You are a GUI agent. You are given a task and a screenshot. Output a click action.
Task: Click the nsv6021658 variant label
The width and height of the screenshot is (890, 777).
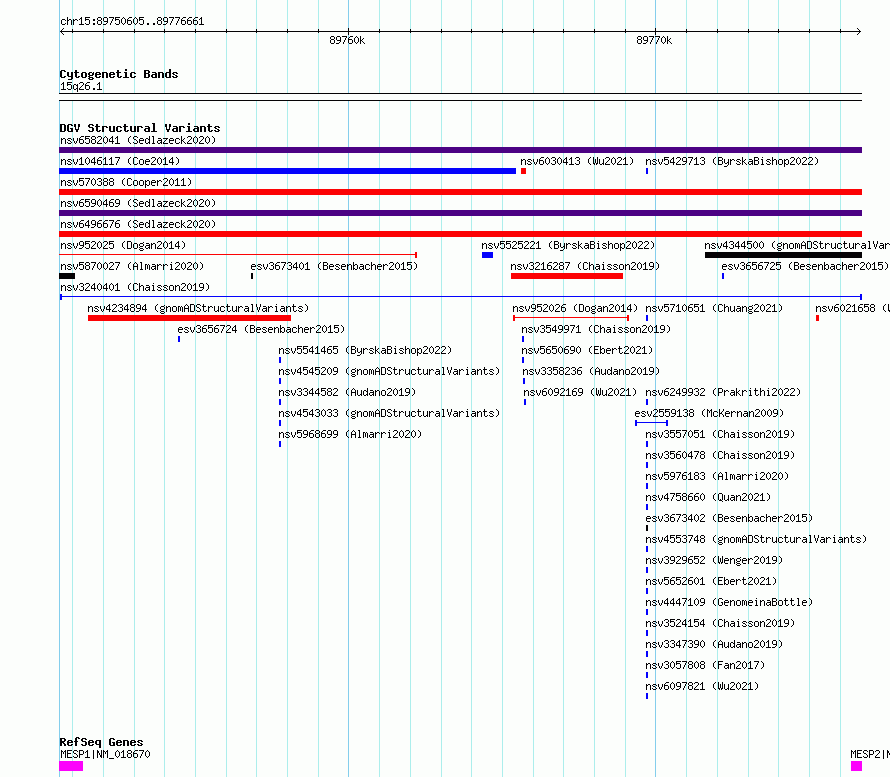[x=852, y=308]
